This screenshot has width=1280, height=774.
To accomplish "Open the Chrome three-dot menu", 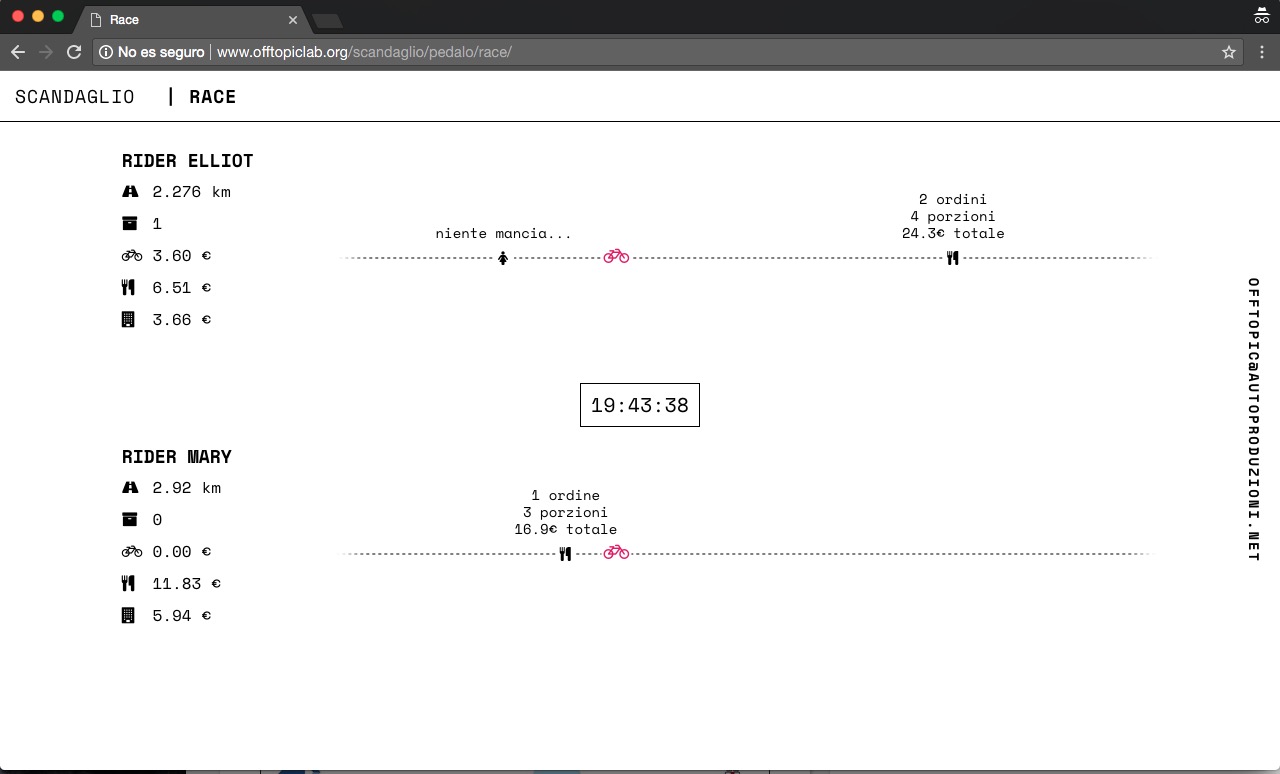I will pos(1262,52).
